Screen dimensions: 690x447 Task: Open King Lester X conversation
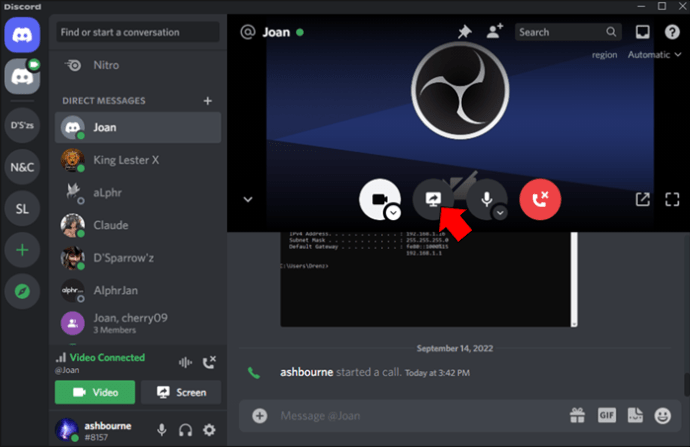[138, 160]
